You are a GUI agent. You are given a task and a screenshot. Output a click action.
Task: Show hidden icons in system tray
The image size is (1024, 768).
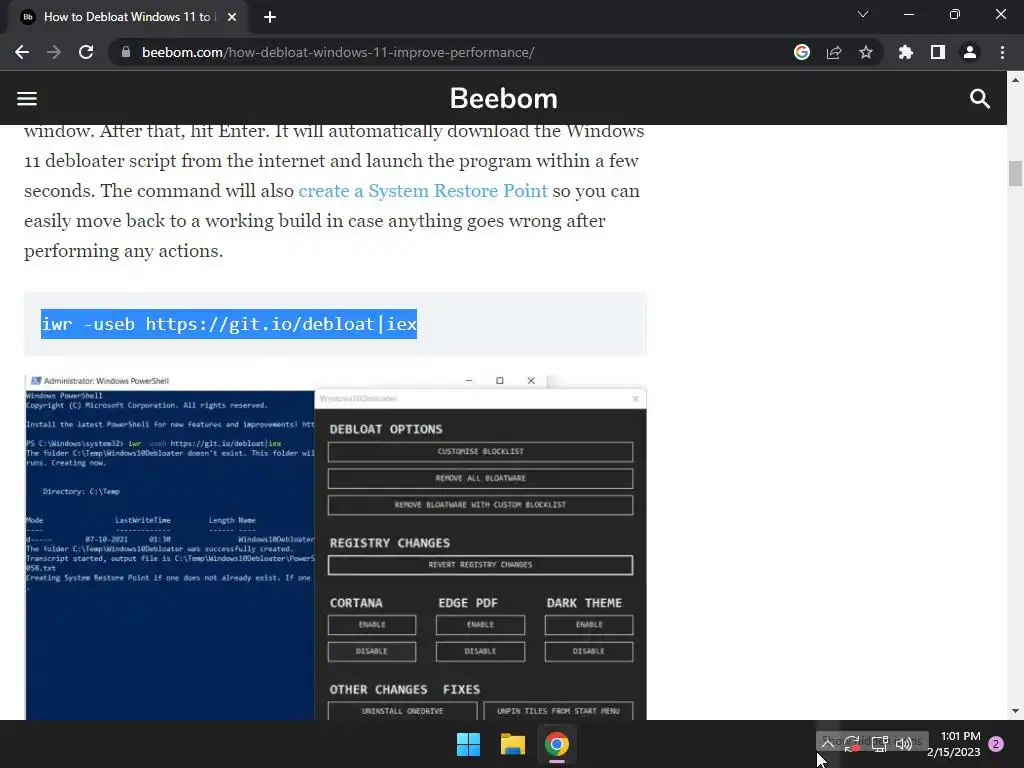[x=827, y=743]
